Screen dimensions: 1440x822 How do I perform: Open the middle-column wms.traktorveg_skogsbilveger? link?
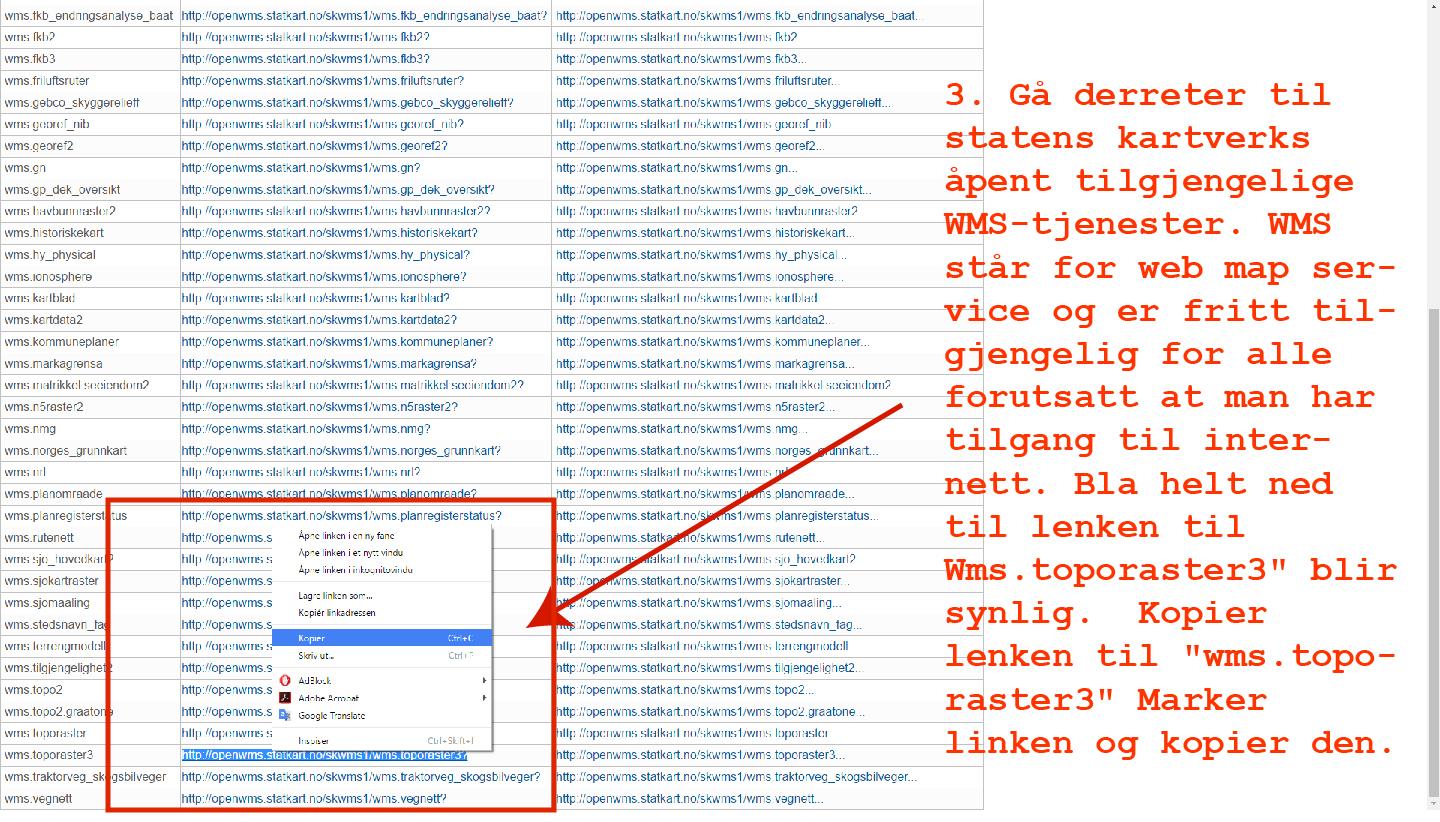click(x=360, y=777)
